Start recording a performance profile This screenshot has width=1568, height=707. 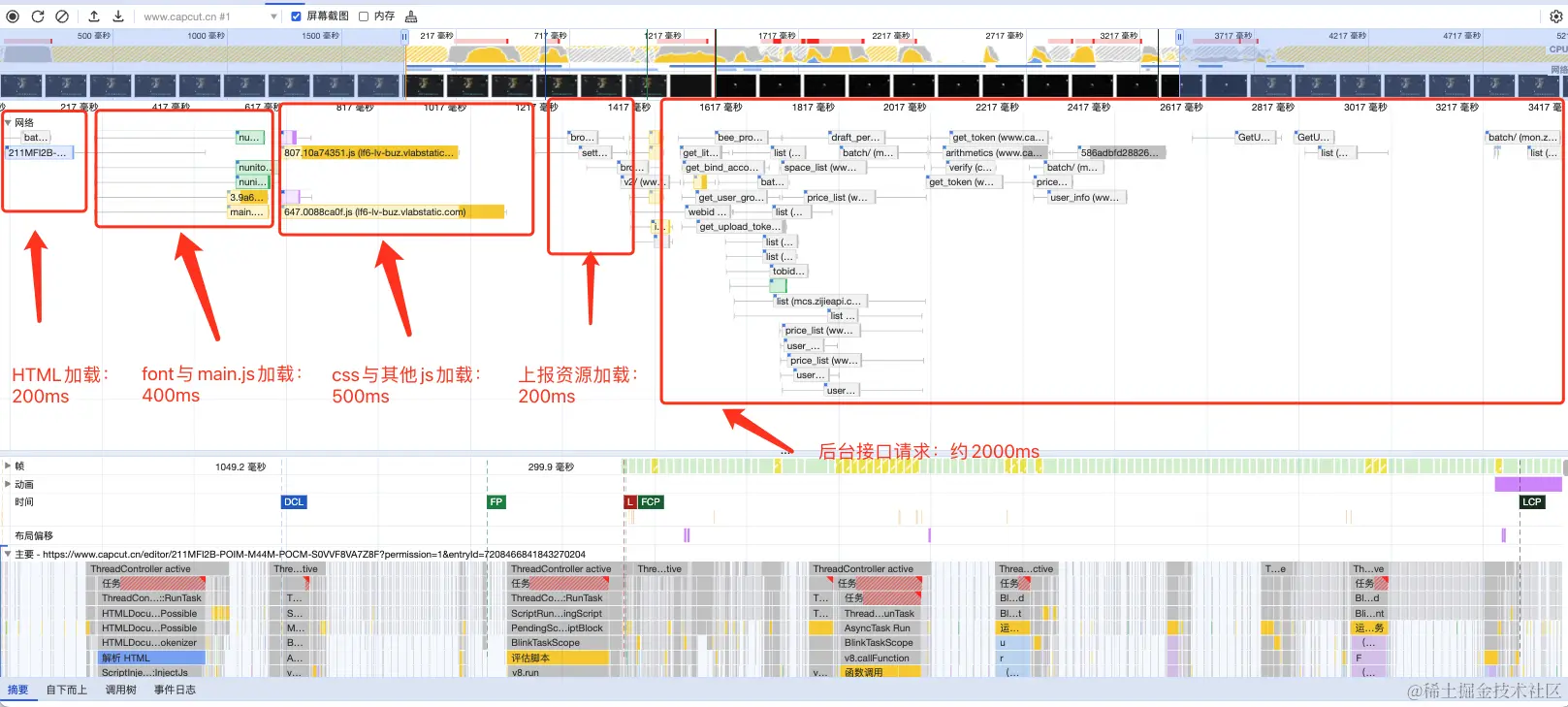click(13, 16)
